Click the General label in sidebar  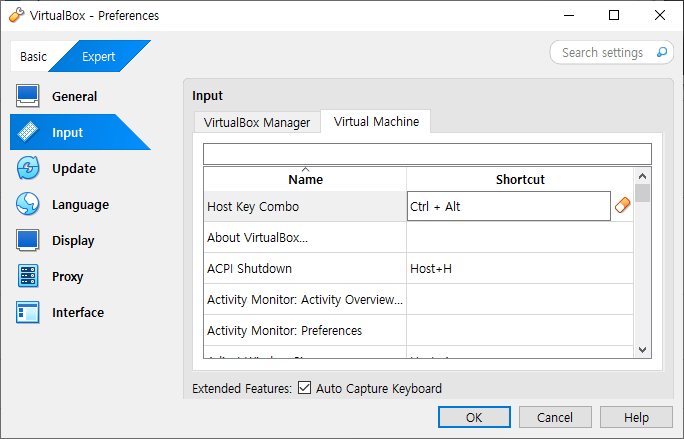pyautogui.click(x=75, y=96)
